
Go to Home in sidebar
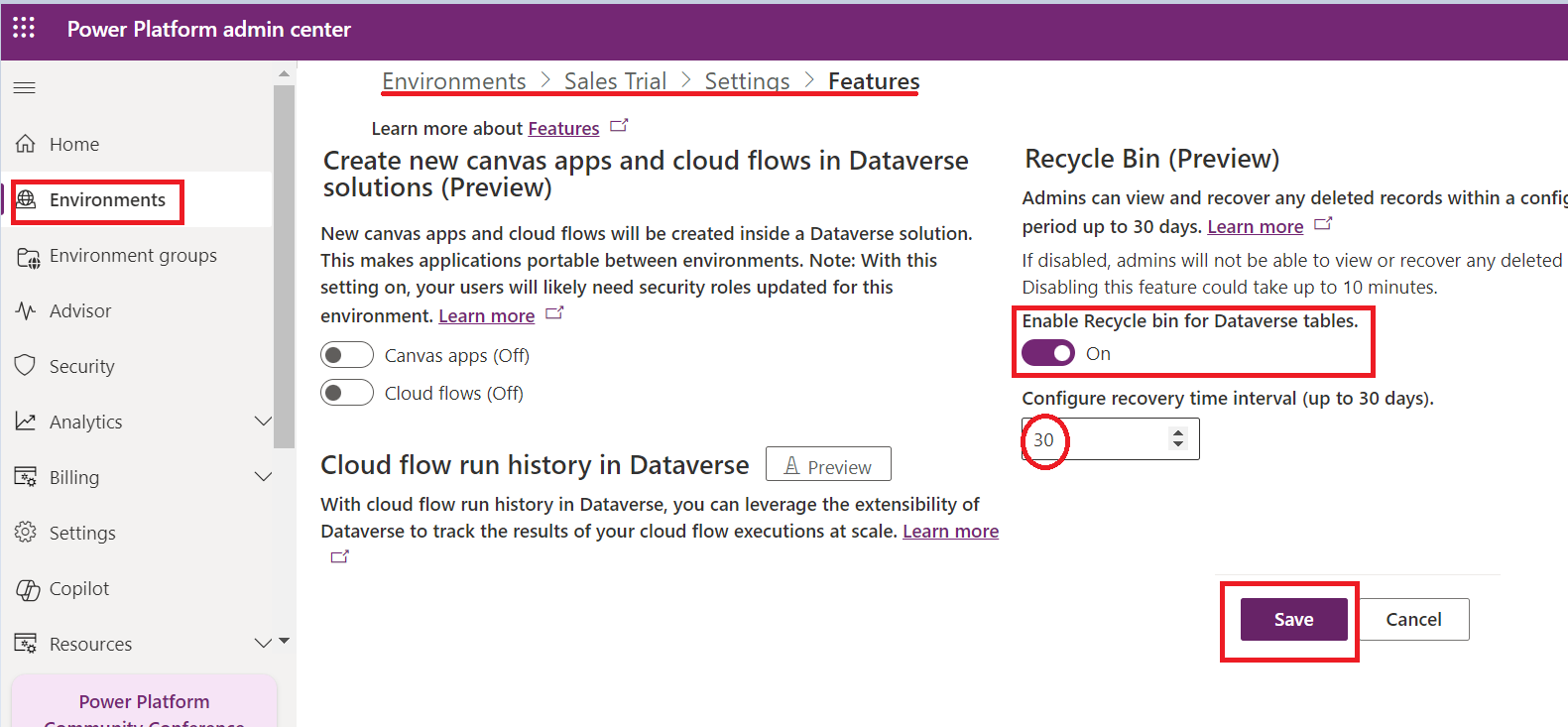click(74, 144)
